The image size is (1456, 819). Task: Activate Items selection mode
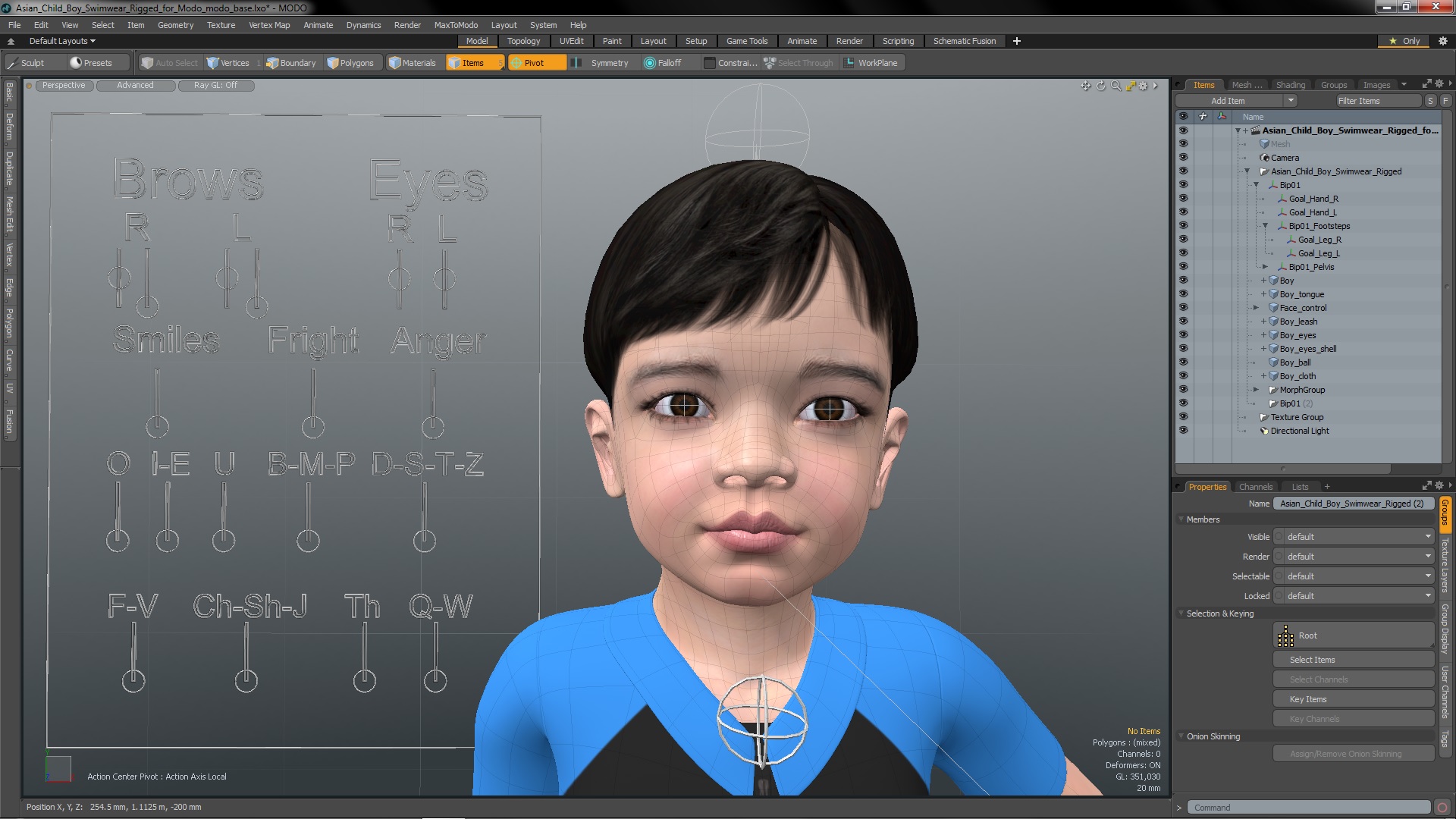[x=474, y=63]
